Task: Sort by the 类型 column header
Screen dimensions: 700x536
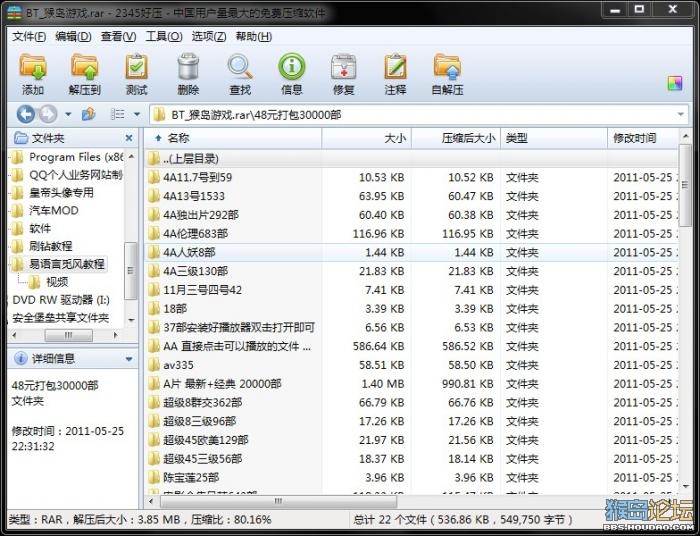Action: (554, 138)
